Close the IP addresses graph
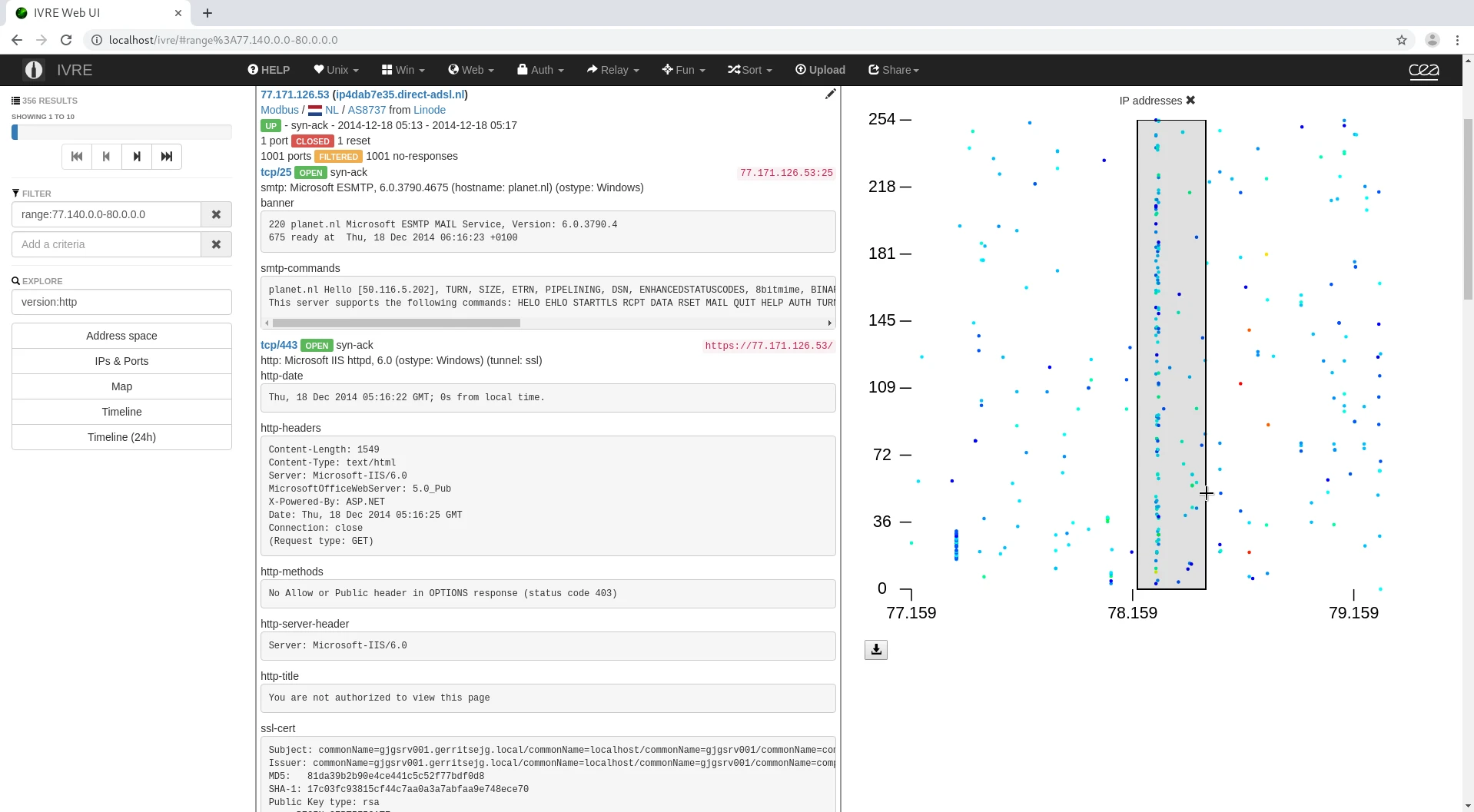Viewport: 1474px width, 812px height. pyautogui.click(x=1190, y=101)
